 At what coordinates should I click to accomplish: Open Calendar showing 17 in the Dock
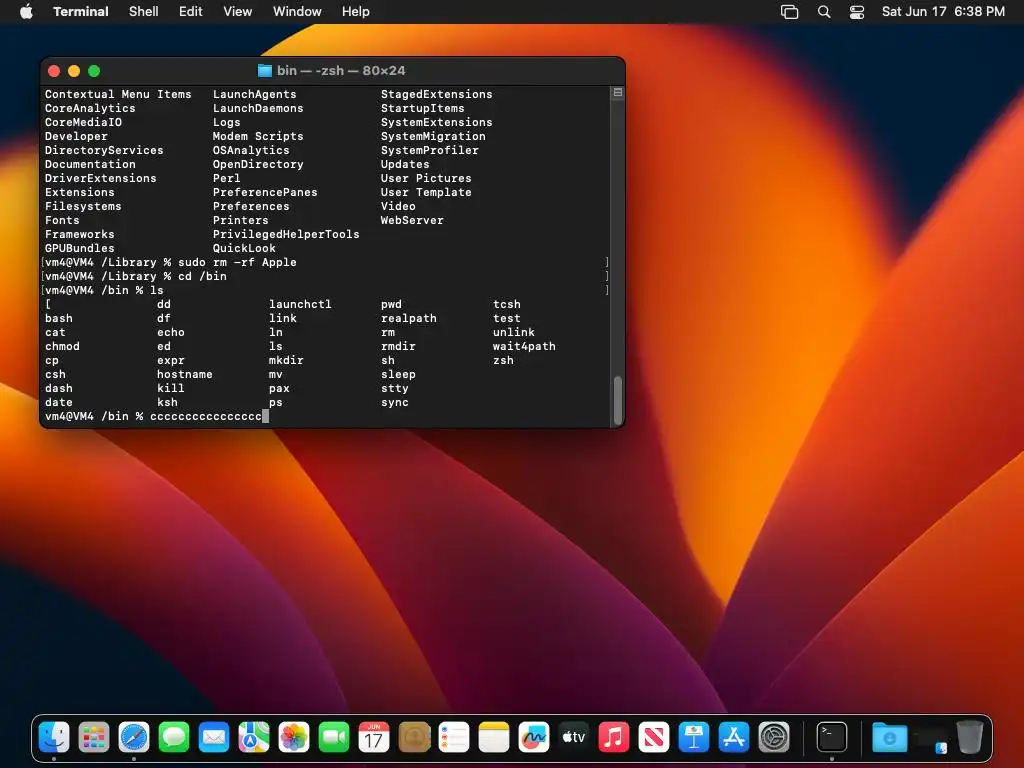coord(374,737)
